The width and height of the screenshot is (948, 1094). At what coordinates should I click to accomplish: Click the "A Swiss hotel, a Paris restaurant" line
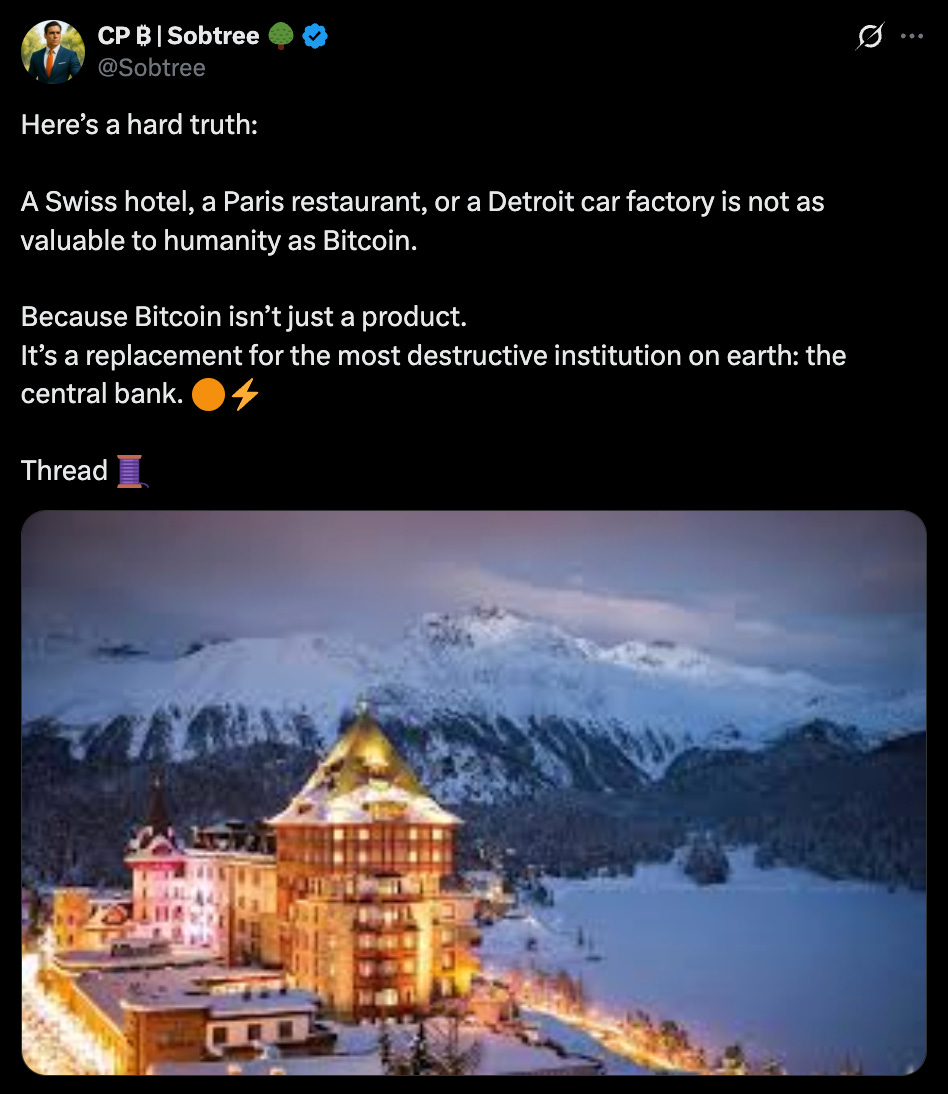coord(423,202)
